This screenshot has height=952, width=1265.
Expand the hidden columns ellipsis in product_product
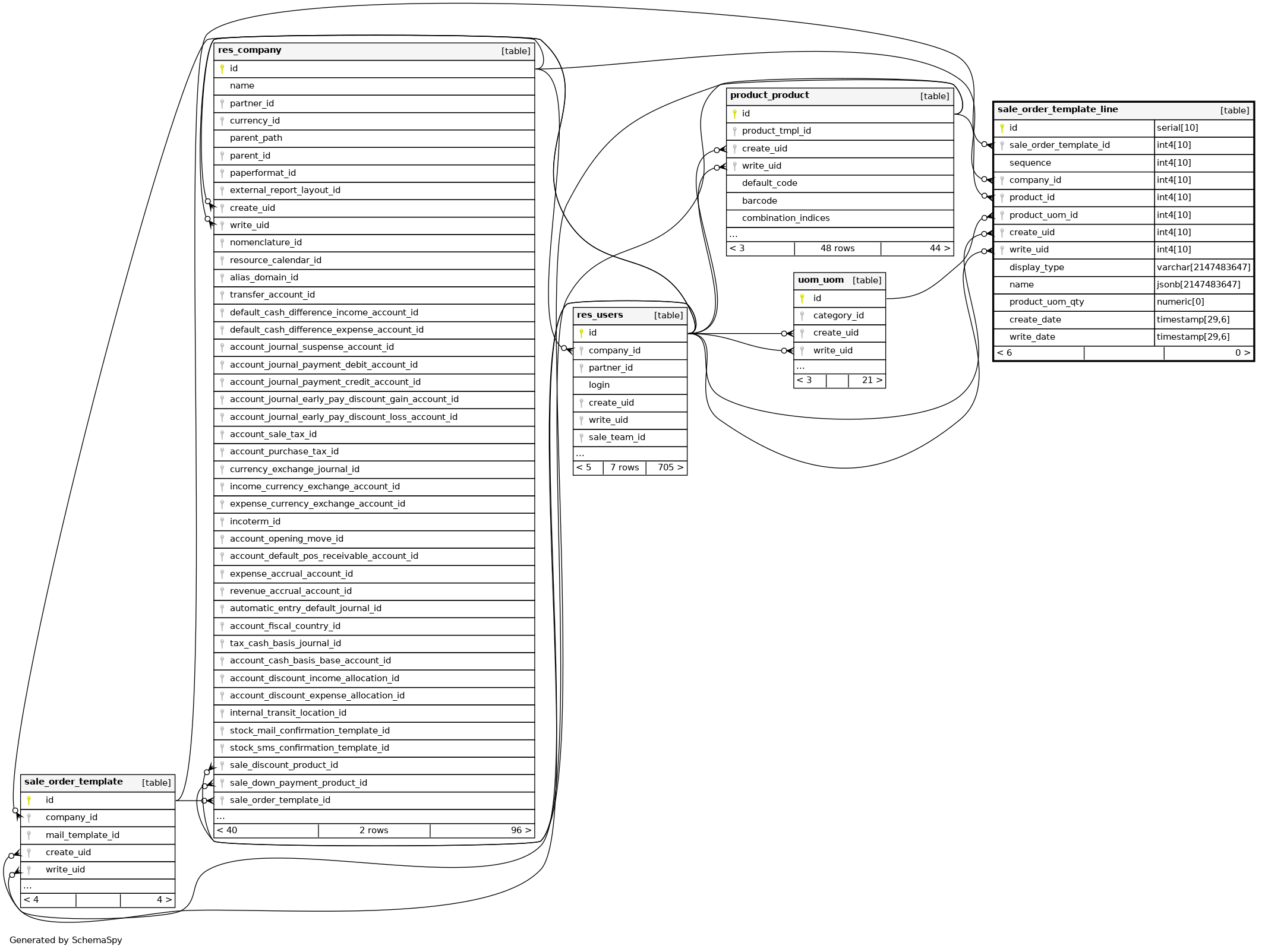[733, 235]
